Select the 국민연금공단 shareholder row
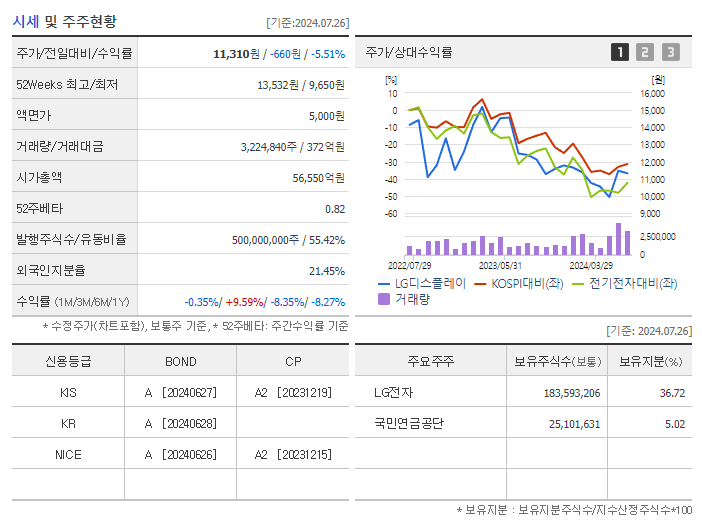 (523, 423)
